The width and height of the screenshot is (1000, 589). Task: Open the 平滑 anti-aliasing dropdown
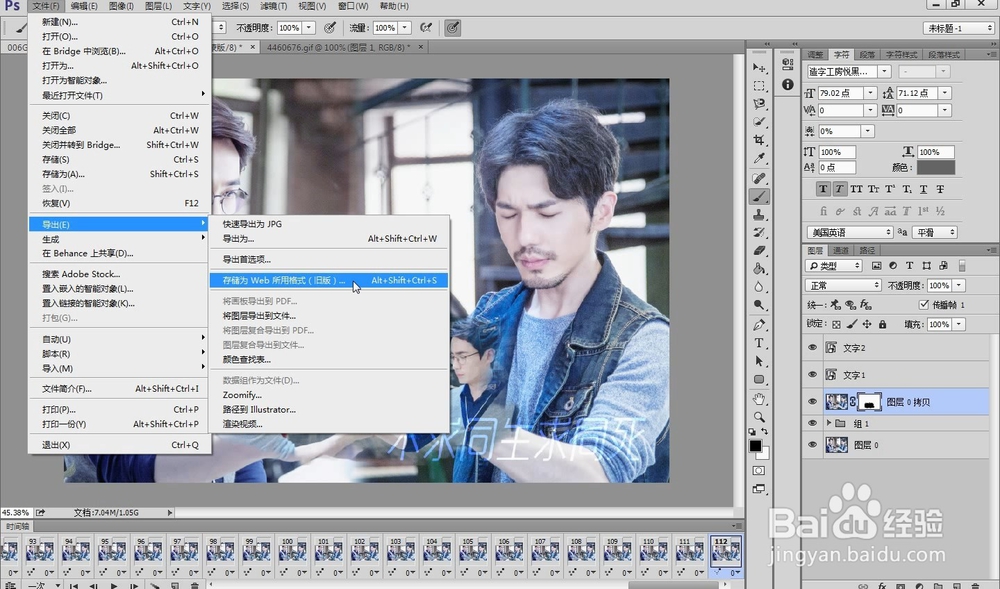tap(935, 233)
